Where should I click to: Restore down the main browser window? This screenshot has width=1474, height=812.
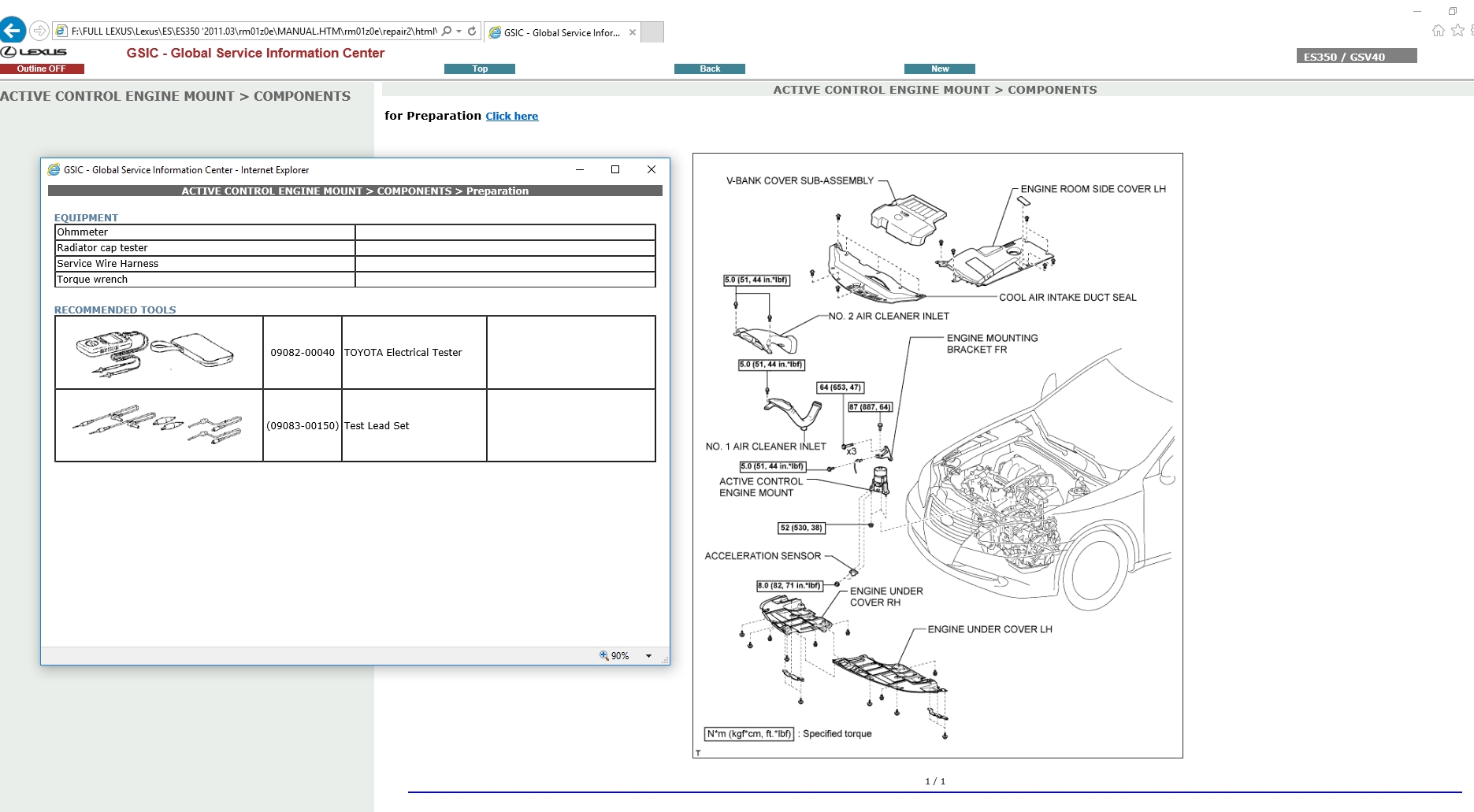tap(1453, 11)
